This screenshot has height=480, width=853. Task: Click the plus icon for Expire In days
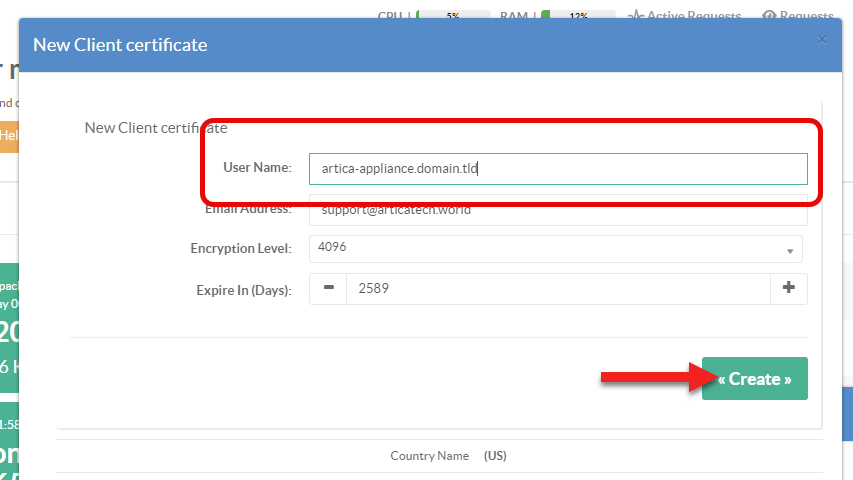(788, 289)
